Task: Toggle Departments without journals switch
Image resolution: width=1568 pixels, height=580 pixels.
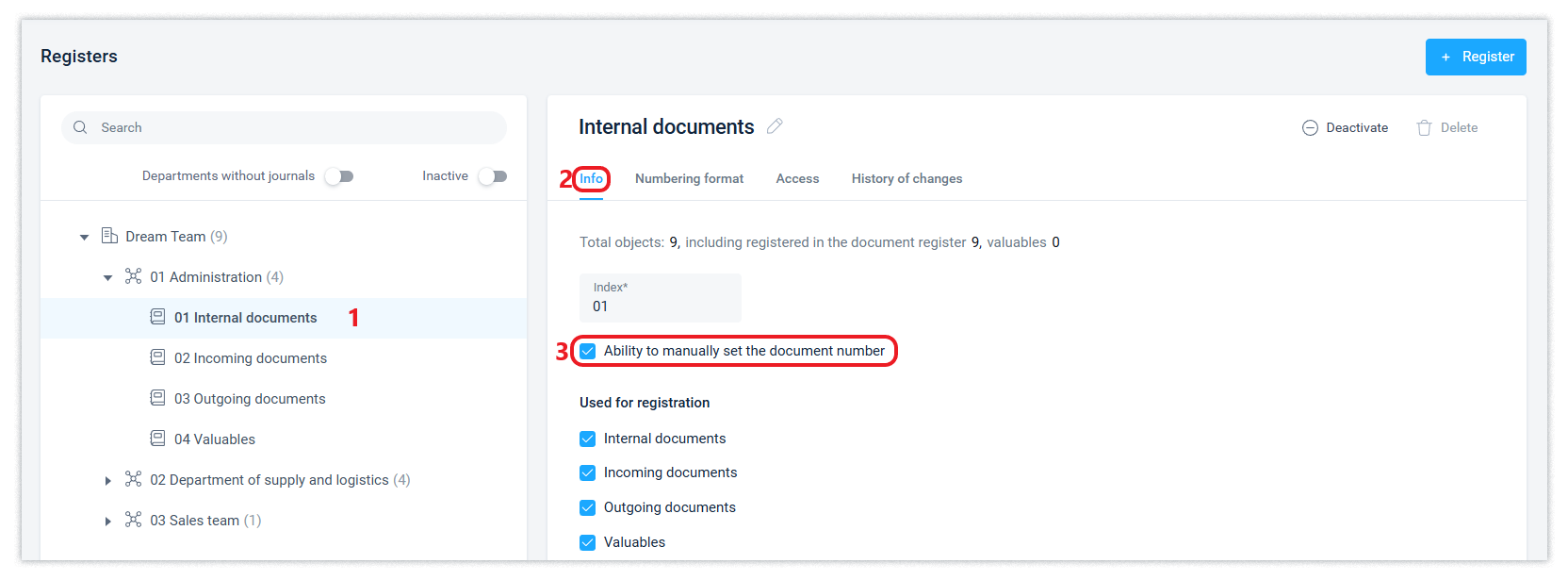Action: point(339,176)
